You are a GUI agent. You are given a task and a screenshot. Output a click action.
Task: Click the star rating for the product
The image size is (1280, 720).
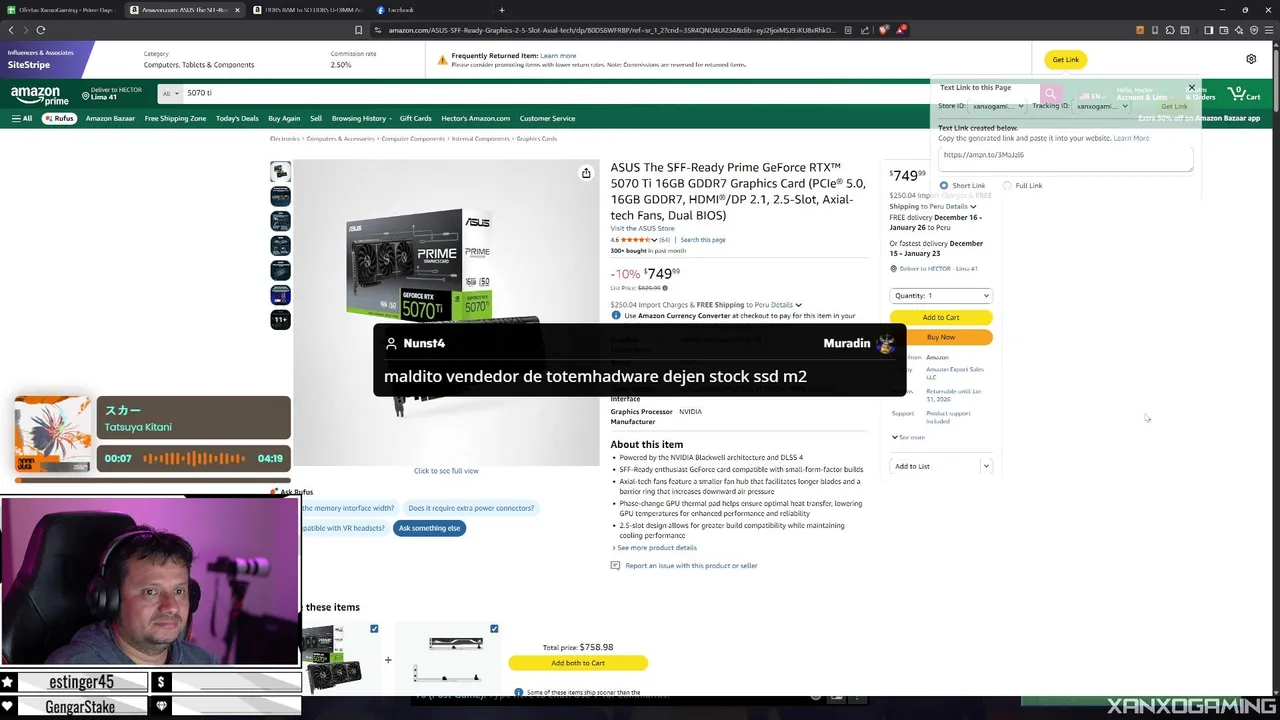[637, 240]
